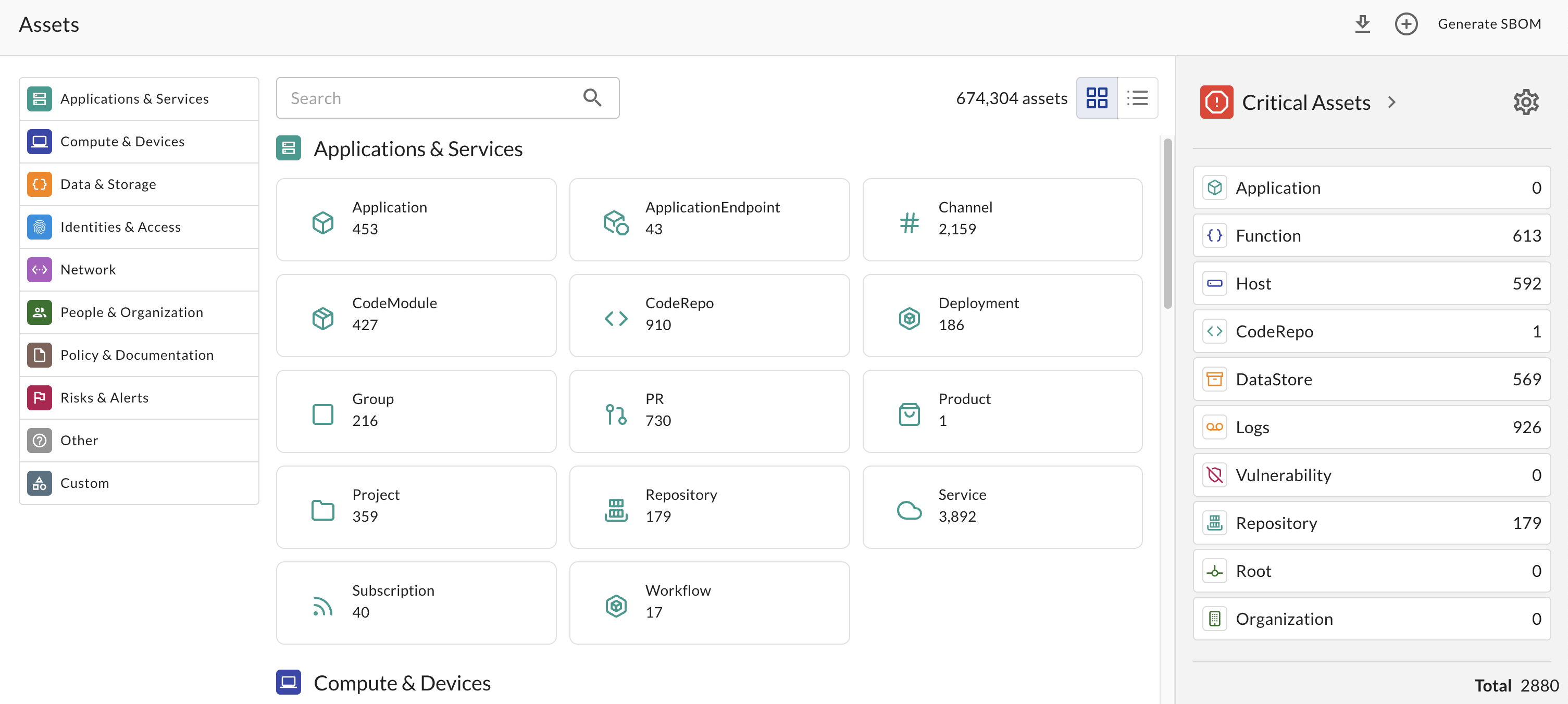The height and width of the screenshot is (704, 1568).
Task: Select Network sidebar category
Action: coord(139,270)
